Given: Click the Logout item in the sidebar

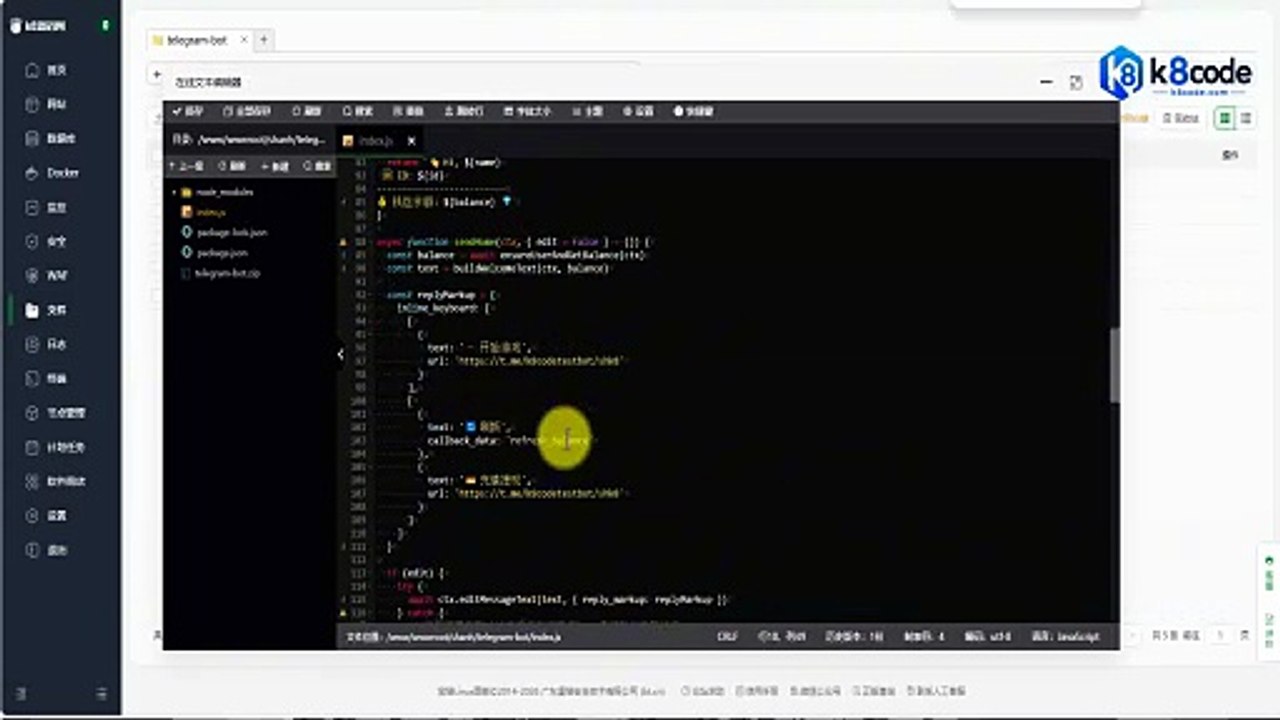Looking at the screenshot, I should [46, 550].
